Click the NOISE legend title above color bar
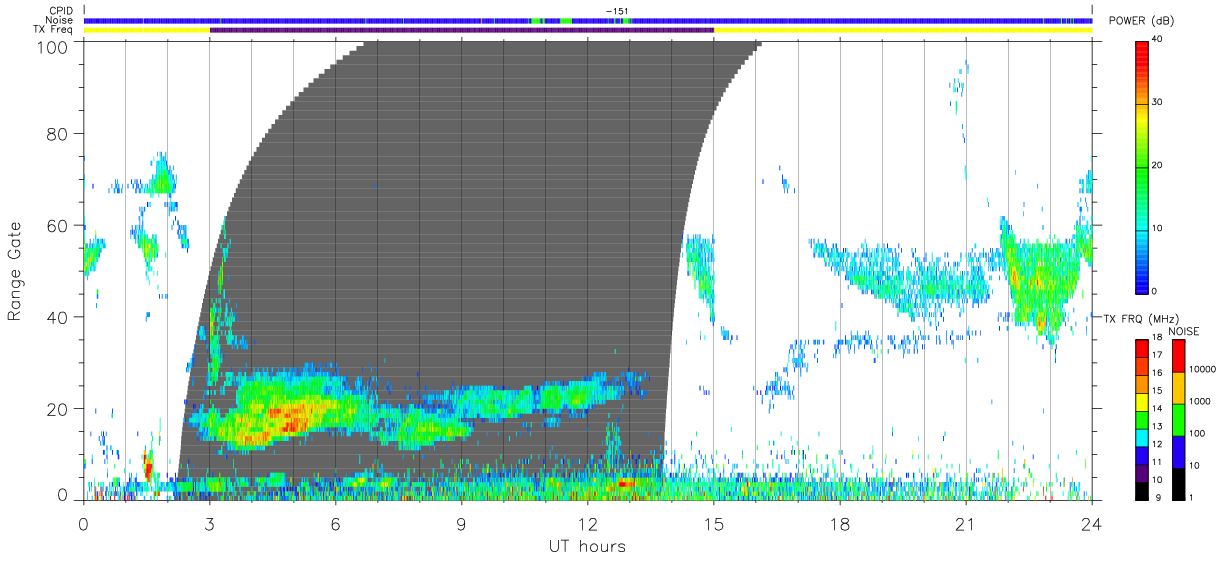Image resolution: width=1228 pixels, height=567 pixels. [1183, 331]
